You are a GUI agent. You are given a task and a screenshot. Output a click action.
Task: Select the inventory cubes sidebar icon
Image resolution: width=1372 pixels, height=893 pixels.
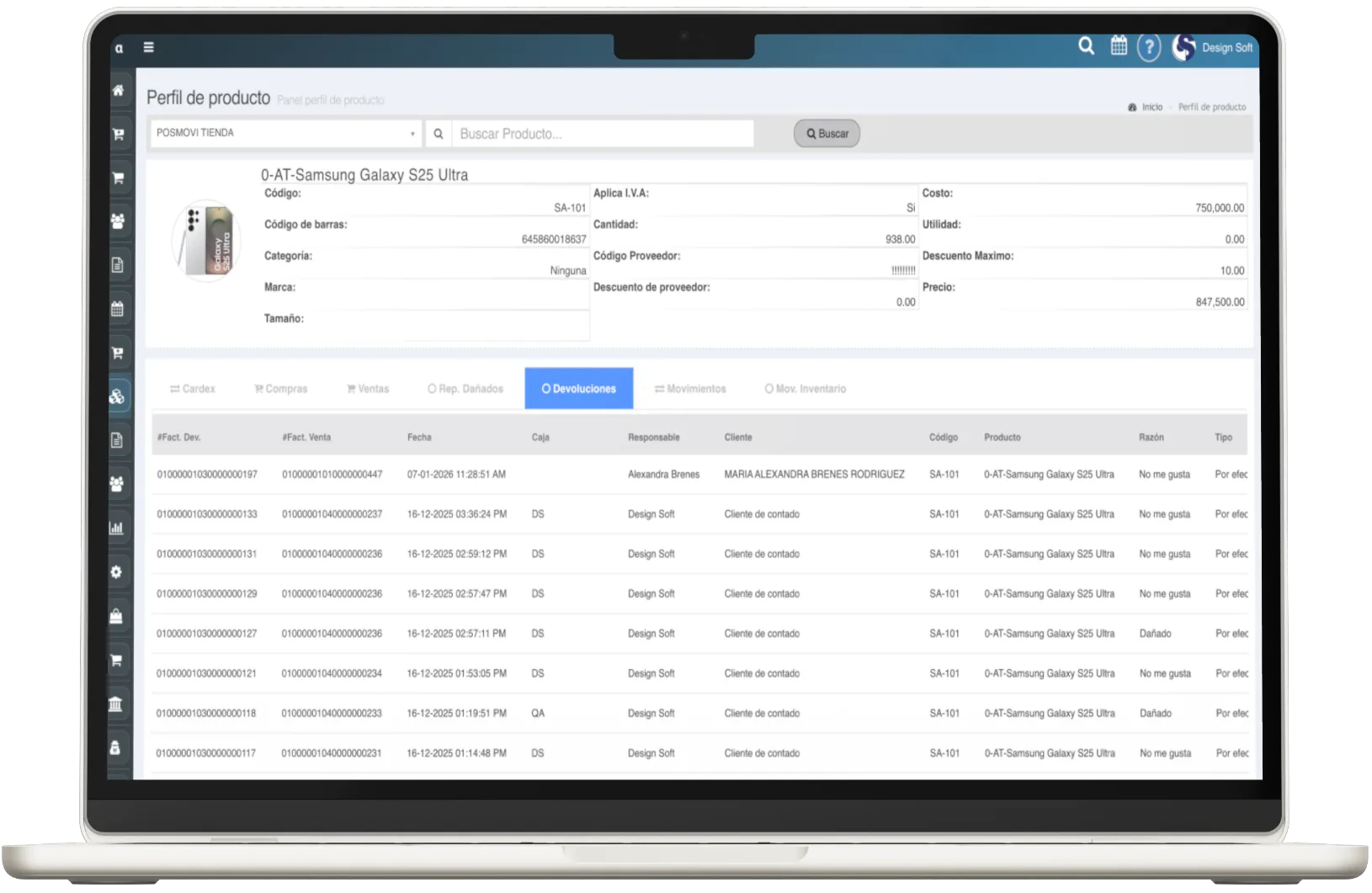click(x=117, y=396)
